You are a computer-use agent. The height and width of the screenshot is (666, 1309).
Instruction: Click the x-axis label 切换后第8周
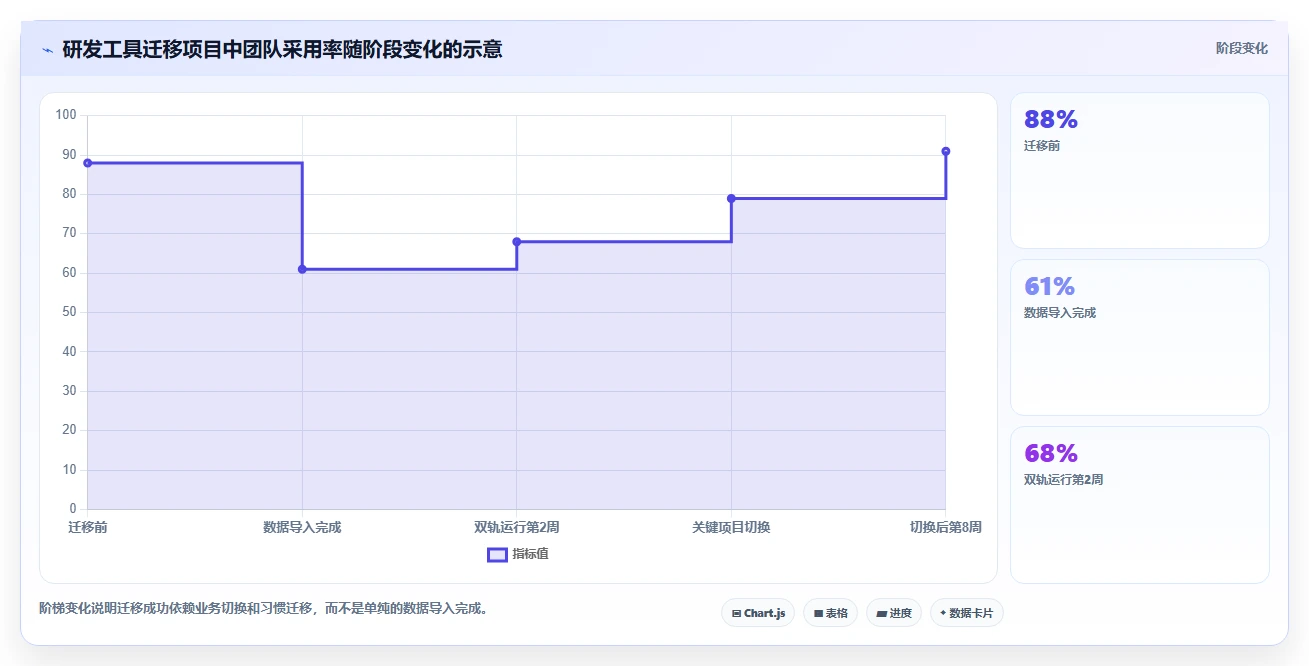click(x=946, y=527)
